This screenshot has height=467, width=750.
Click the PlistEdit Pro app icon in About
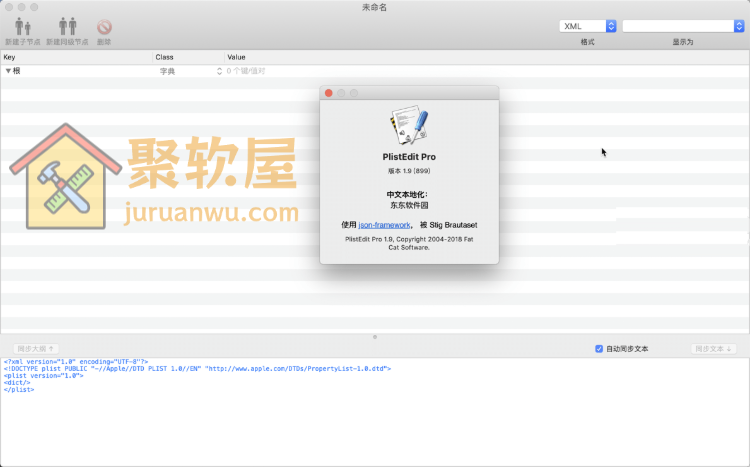[x=409, y=124]
